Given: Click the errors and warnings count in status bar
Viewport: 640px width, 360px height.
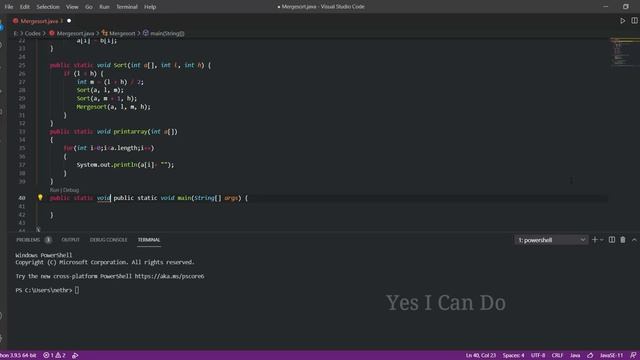Looking at the screenshot, I should tap(54, 356).
